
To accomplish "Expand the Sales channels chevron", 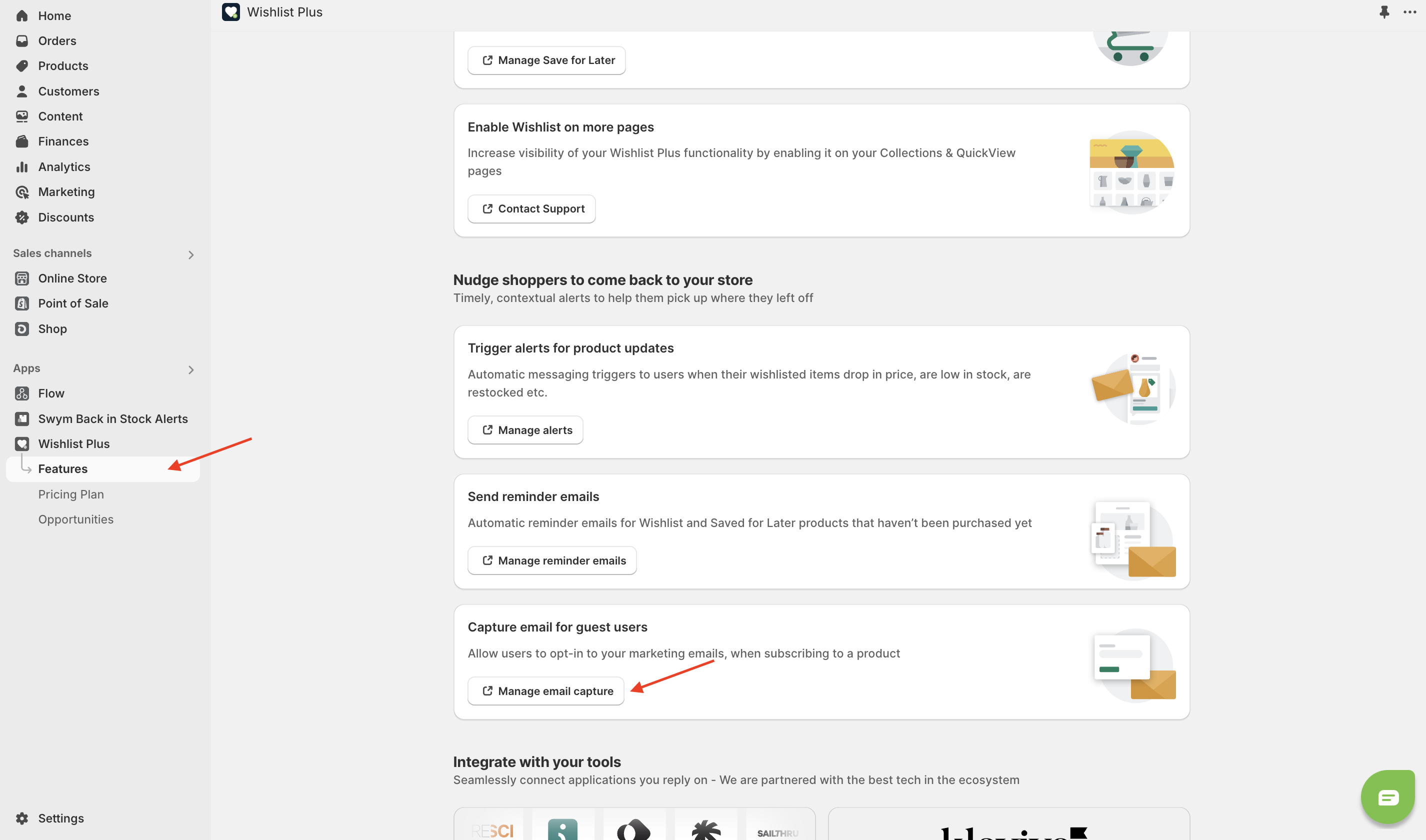I will pos(190,254).
